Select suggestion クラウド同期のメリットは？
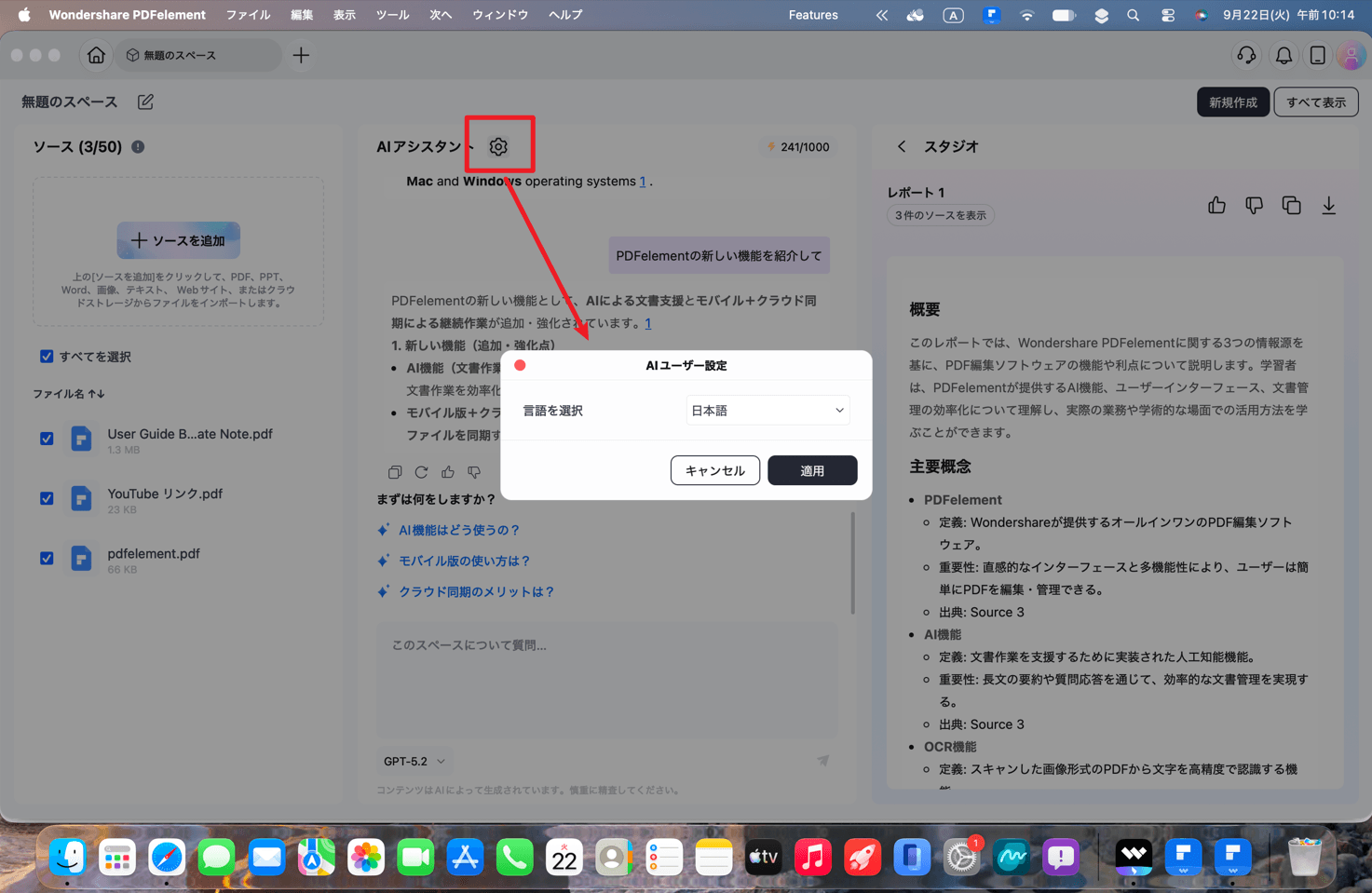Image resolution: width=1372 pixels, height=893 pixels. 477,591
